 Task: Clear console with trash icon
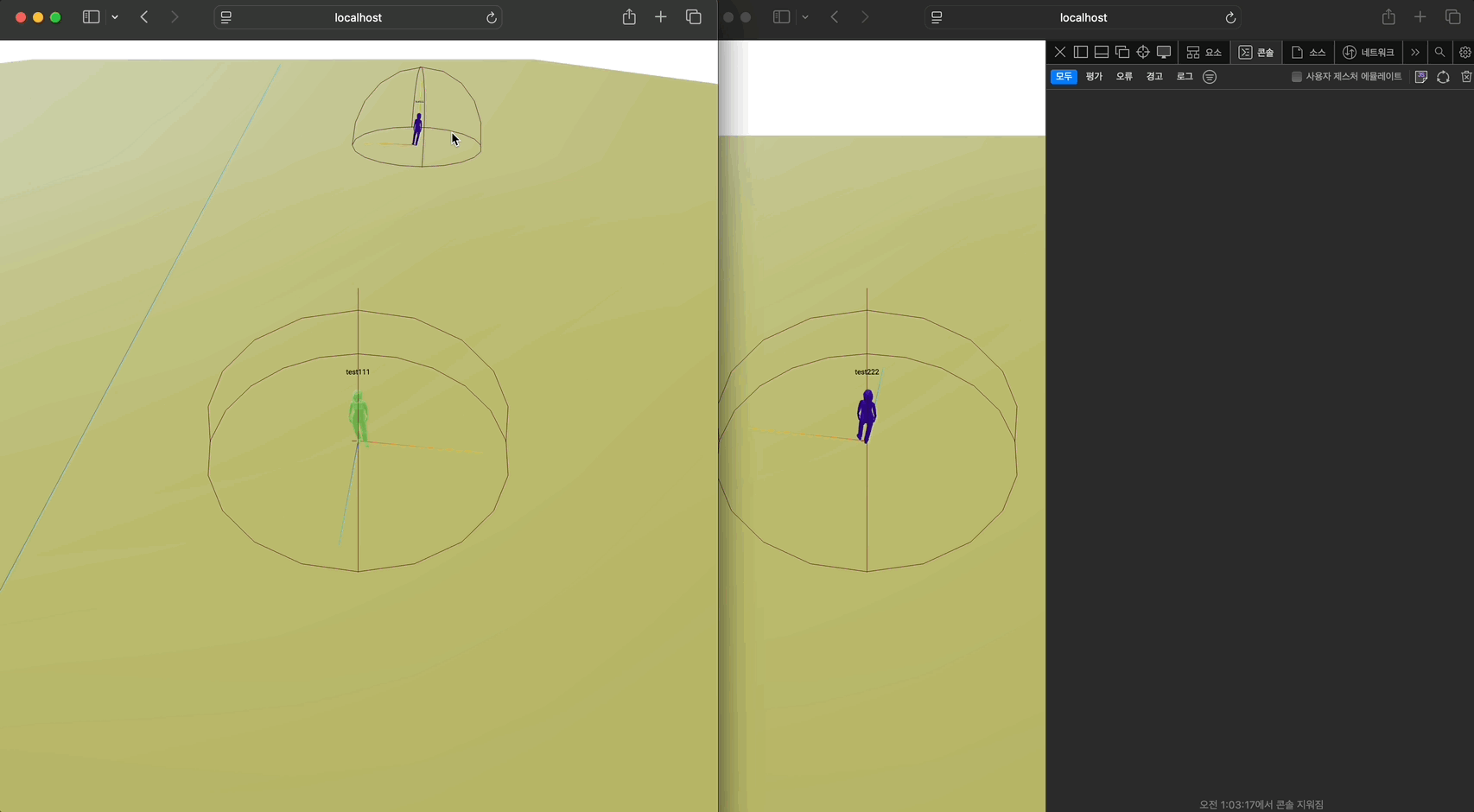click(x=1466, y=77)
